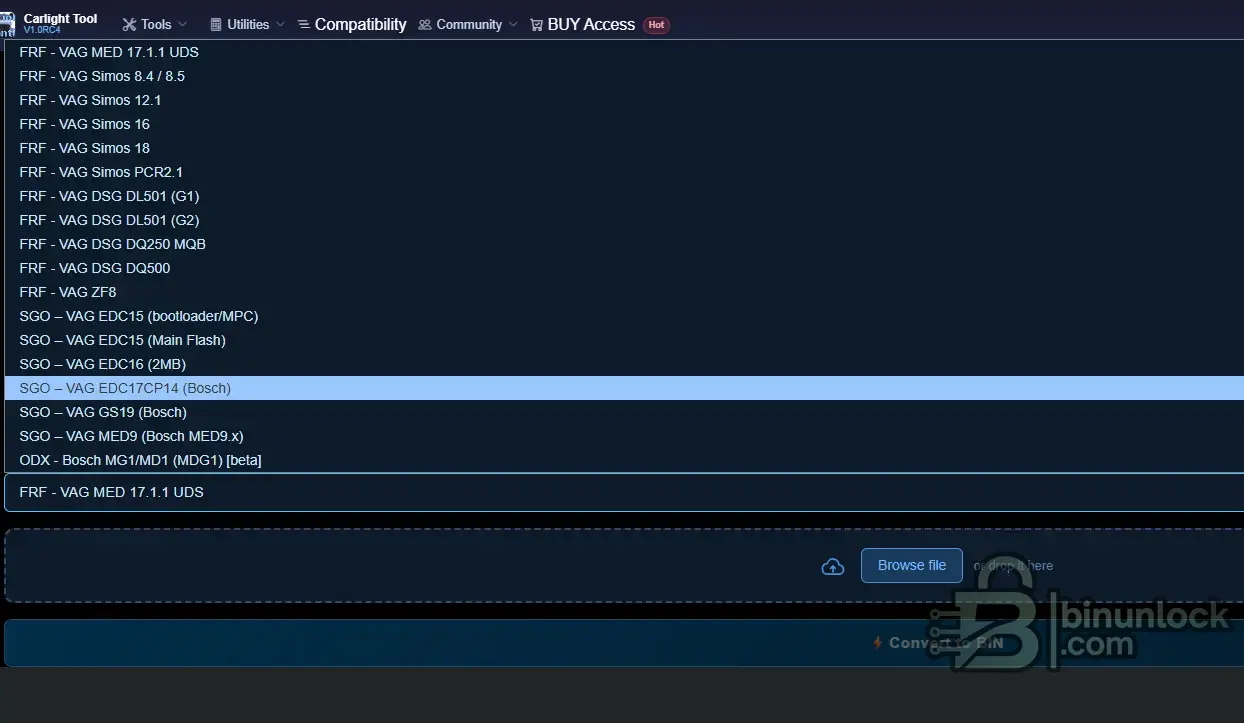Expand the Utilities chevron
Screen dimensions: 1244x723
(x=280, y=24)
